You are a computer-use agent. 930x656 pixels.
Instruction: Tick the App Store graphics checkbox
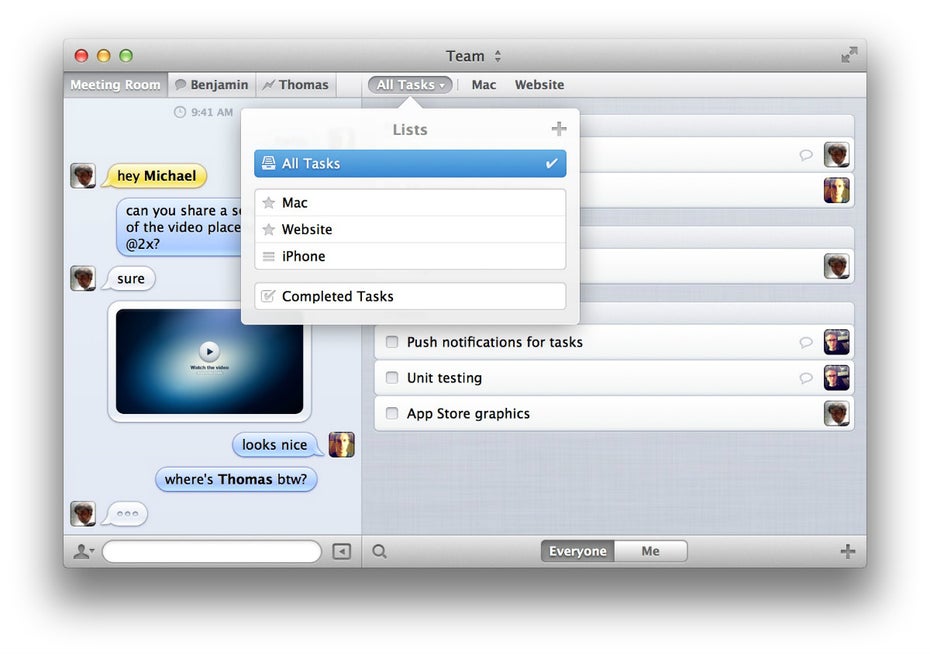point(392,414)
